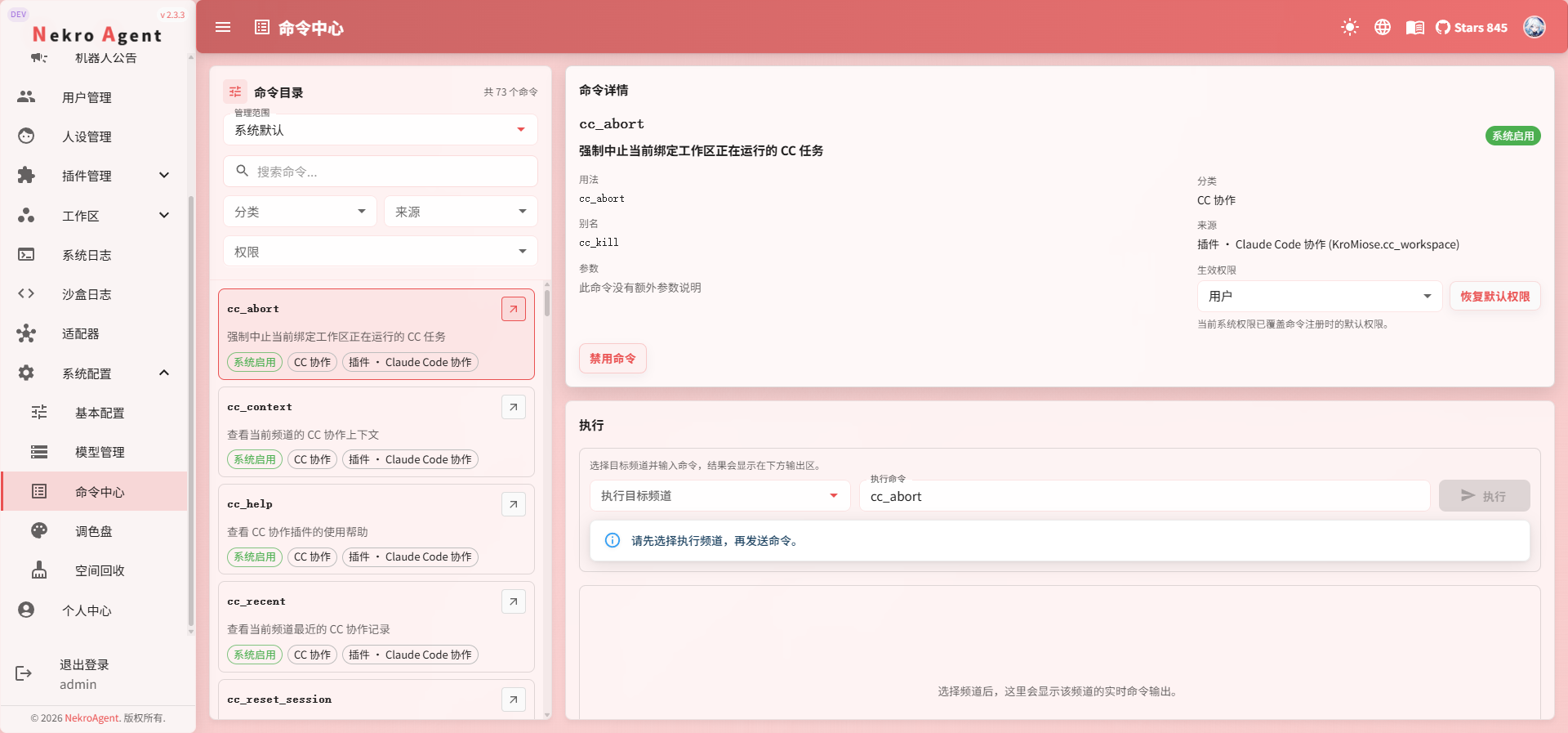Switch theme with the sun icon
The height and width of the screenshot is (733, 1568).
click(1350, 27)
